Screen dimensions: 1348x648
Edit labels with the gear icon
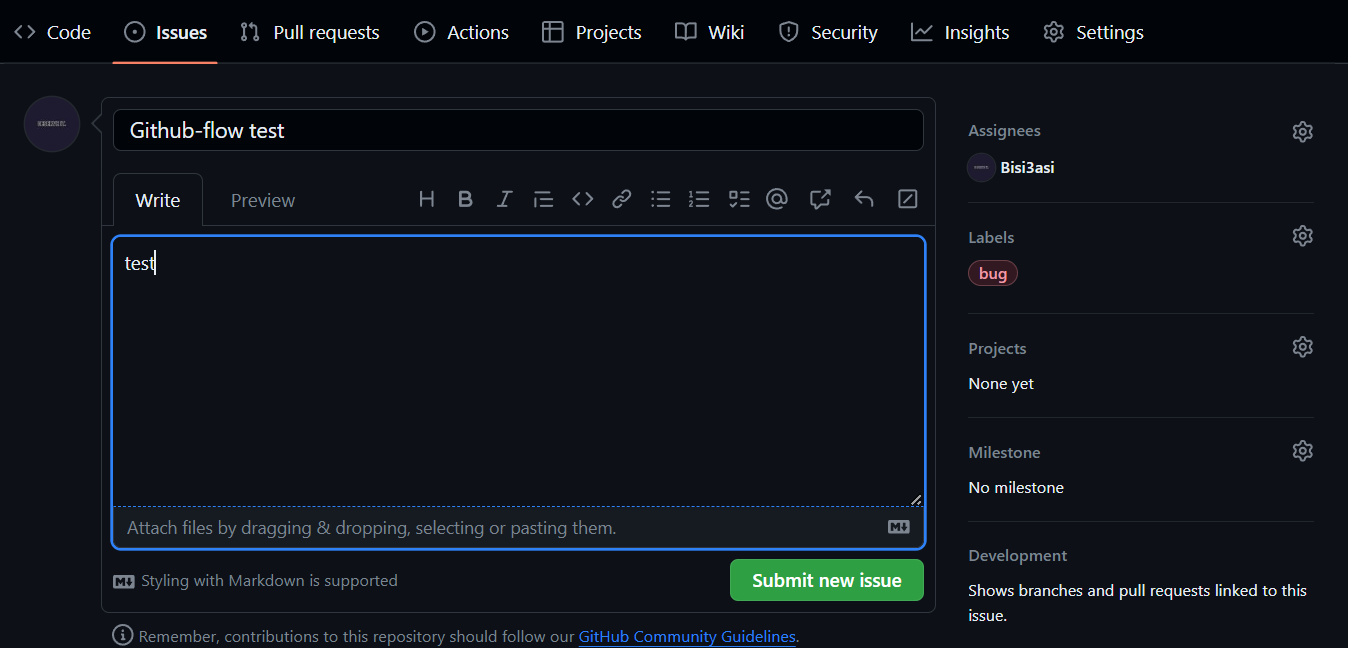coord(1302,236)
